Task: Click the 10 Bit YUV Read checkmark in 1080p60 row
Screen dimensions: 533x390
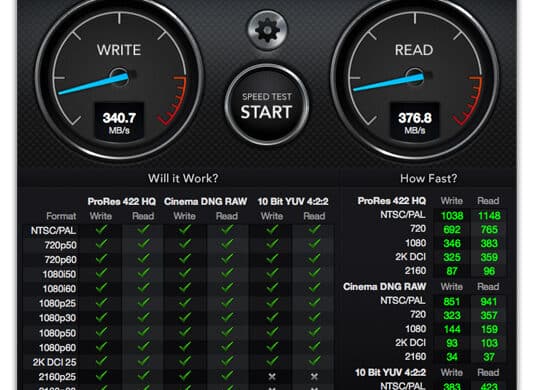Action: (314, 347)
